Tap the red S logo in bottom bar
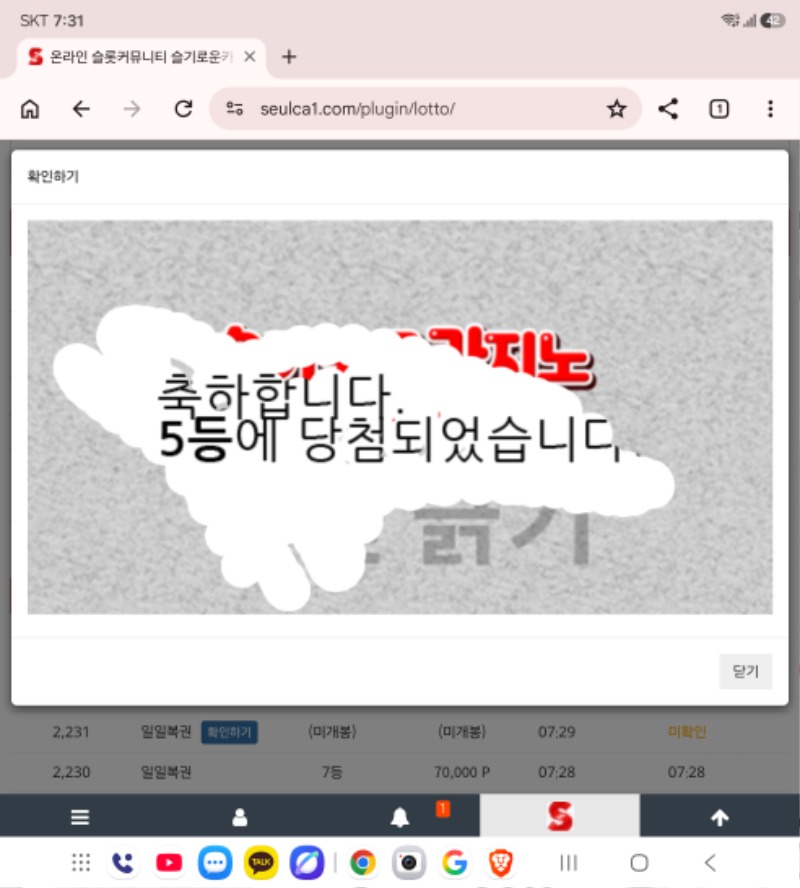Image resolution: width=800 pixels, height=888 pixels. tap(560, 816)
